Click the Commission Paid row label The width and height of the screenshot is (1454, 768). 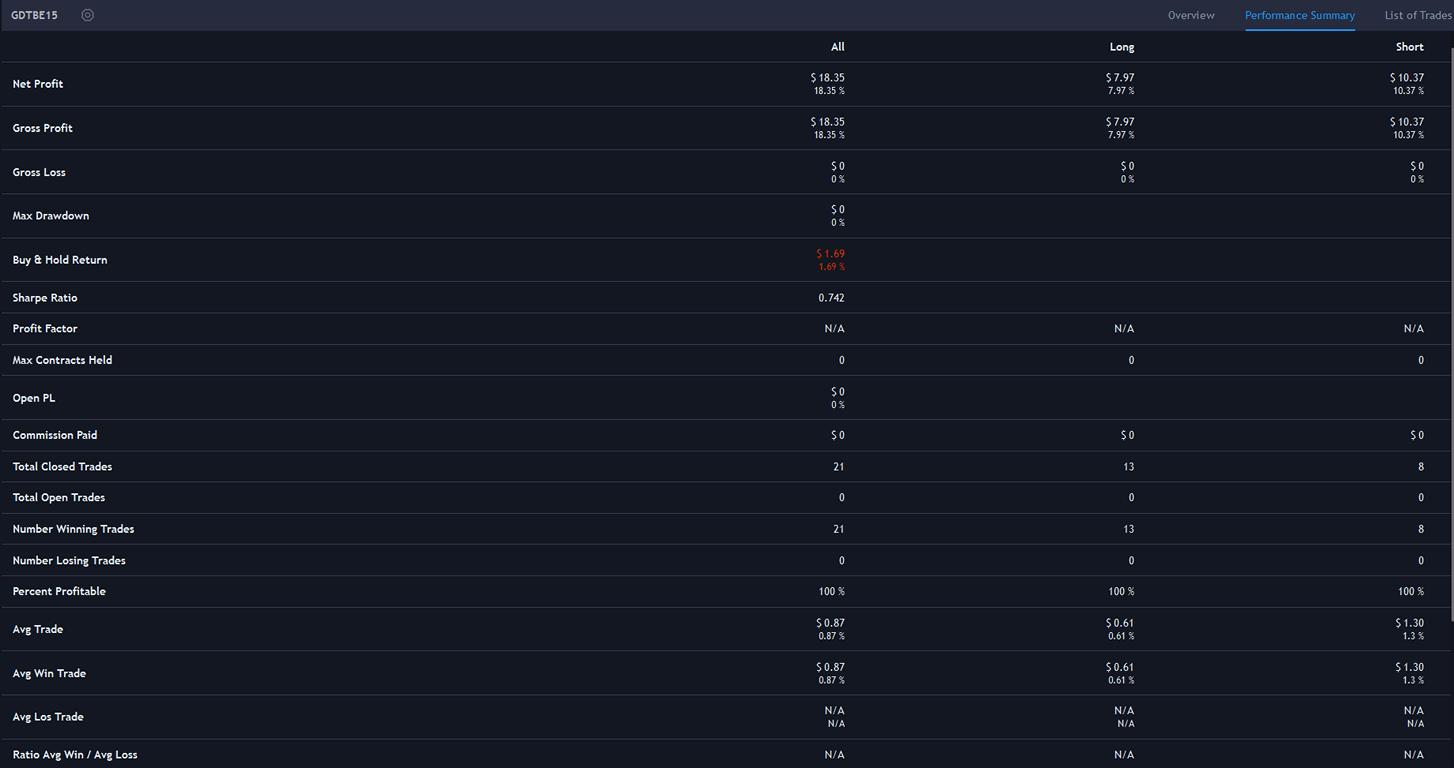(55, 435)
